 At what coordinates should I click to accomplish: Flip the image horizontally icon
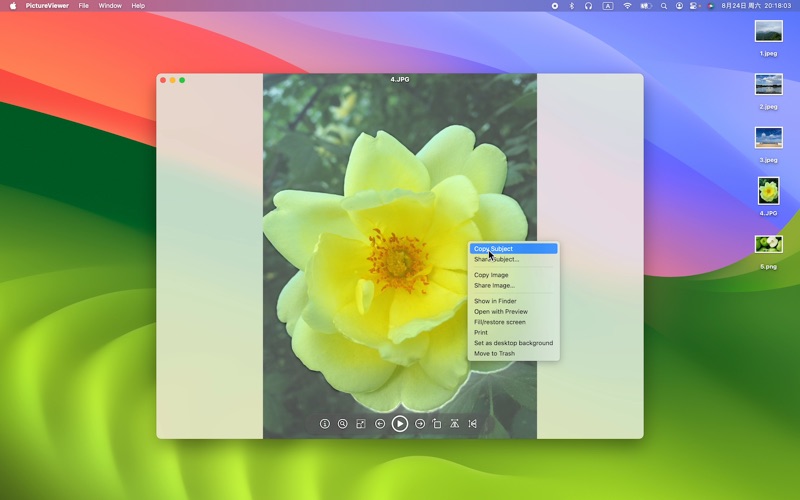(473, 424)
